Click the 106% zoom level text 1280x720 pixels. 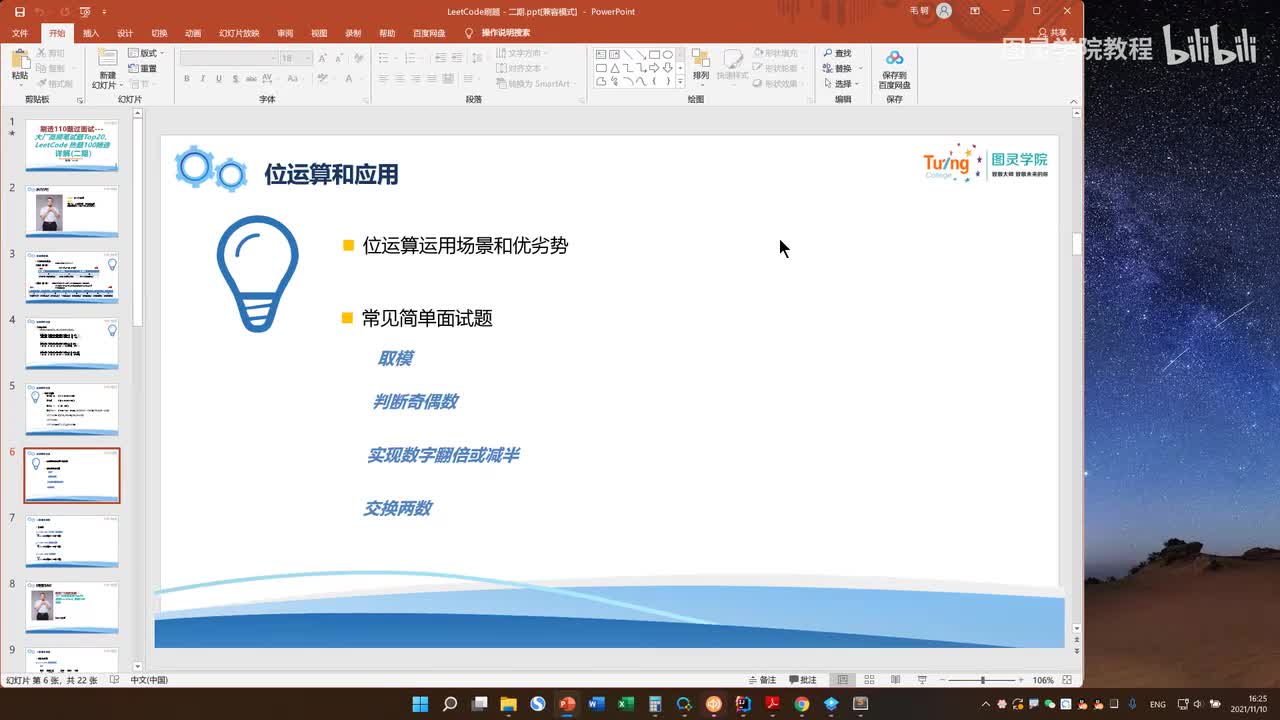[x=1043, y=680]
